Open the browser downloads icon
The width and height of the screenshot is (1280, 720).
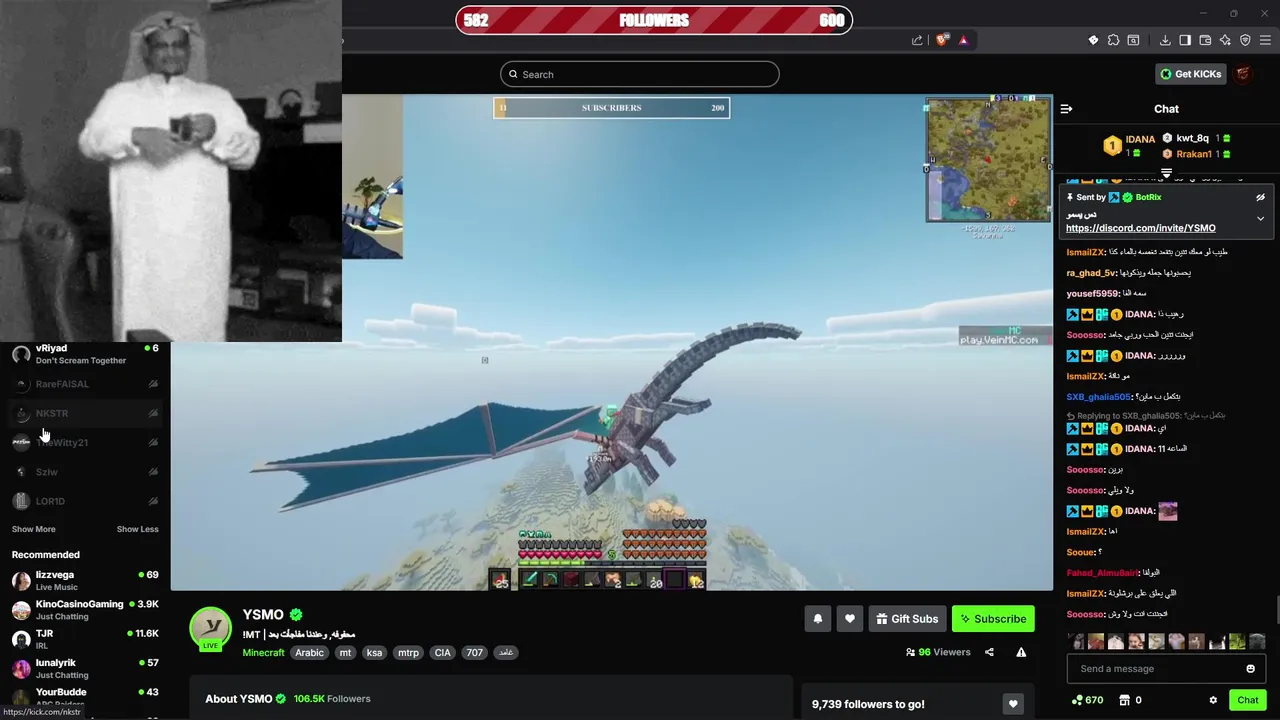point(1165,40)
